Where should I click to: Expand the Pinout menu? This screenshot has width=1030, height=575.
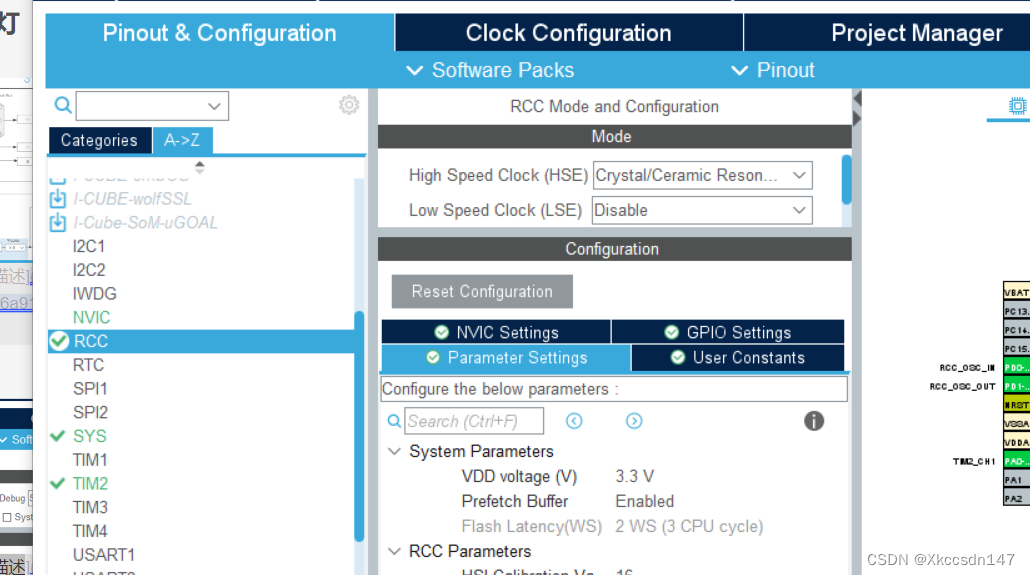(773, 70)
